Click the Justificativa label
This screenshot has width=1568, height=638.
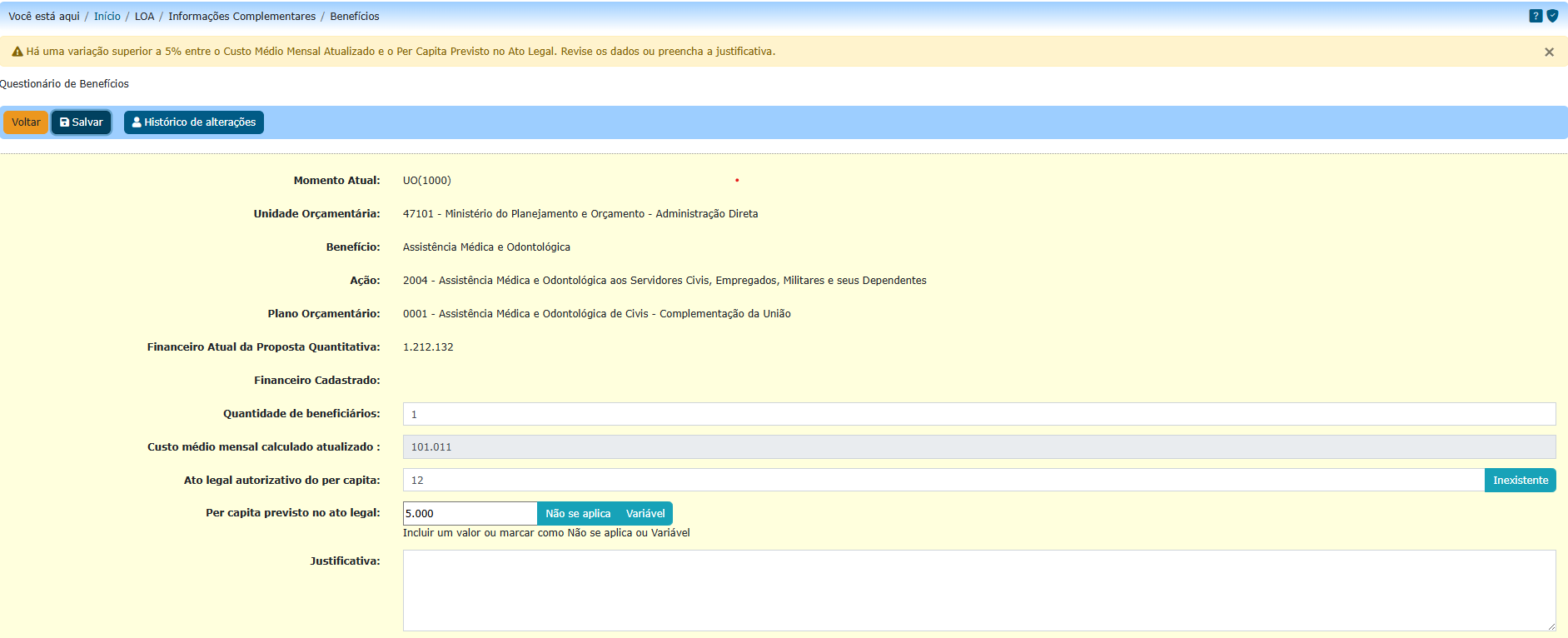click(x=345, y=561)
